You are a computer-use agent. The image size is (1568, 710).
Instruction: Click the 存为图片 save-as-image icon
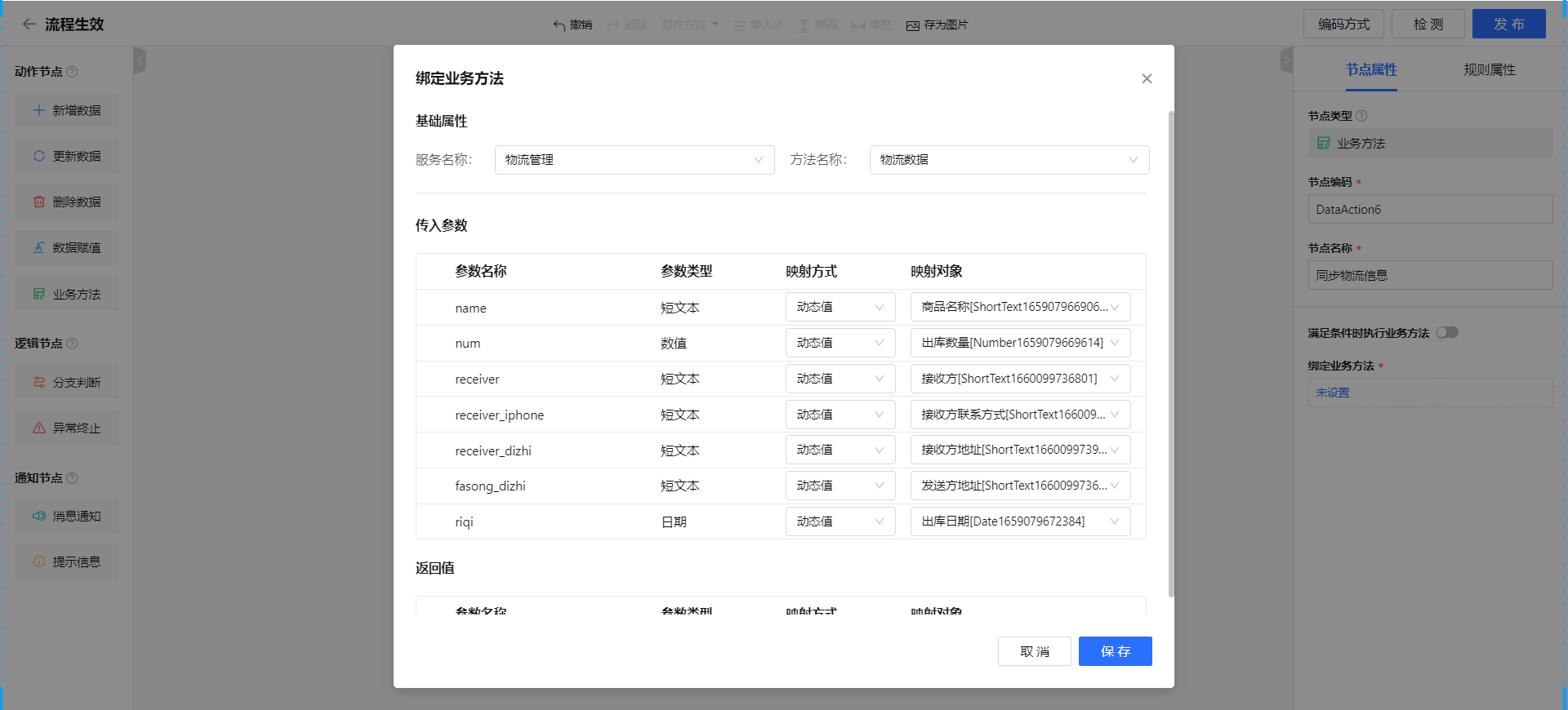coord(913,25)
